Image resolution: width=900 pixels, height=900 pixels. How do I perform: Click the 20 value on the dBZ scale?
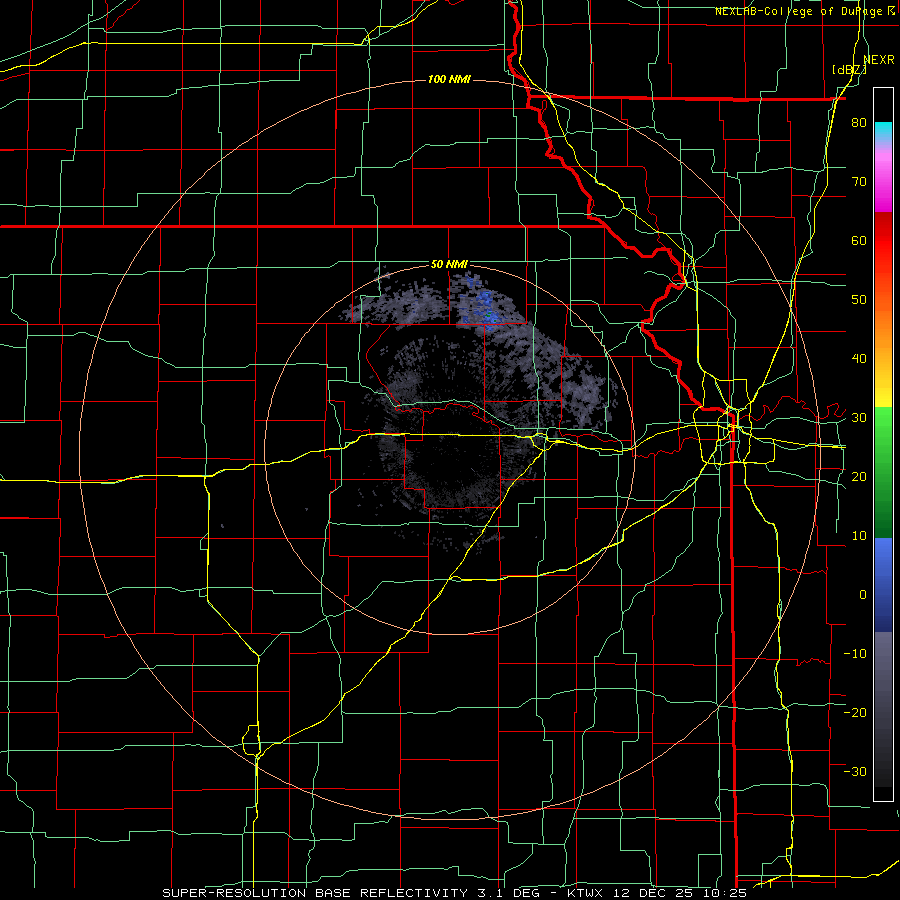[859, 476]
